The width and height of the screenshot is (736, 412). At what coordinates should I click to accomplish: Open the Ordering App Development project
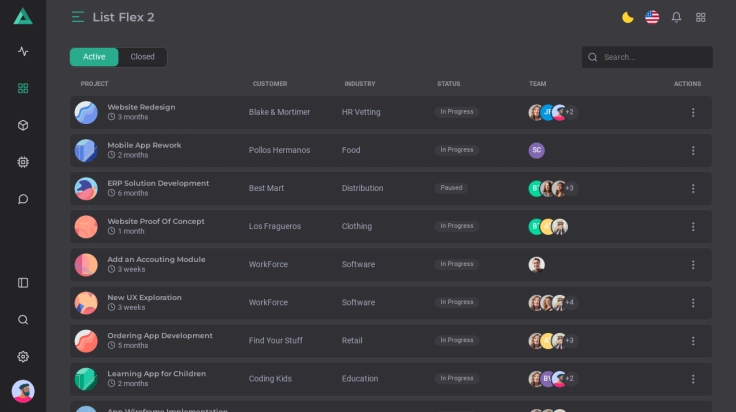pos(160,336)
